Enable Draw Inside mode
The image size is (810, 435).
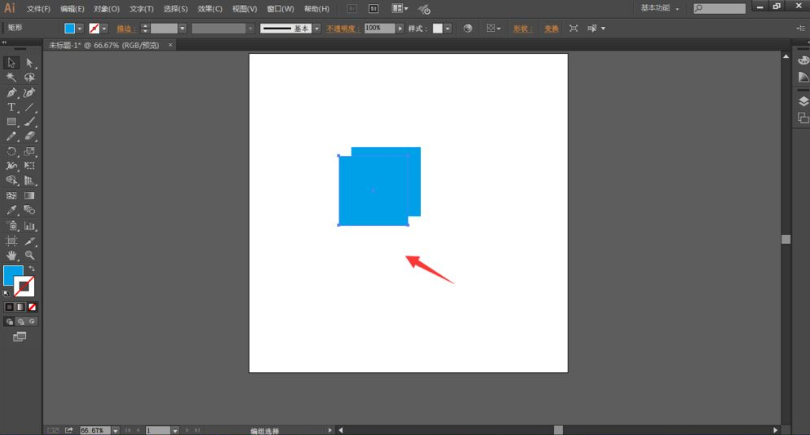click(x=32, y=321)
